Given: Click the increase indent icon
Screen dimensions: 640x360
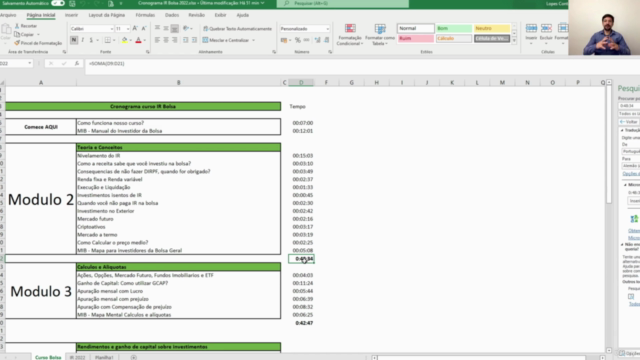Looking at the screenshot, I should point(194,40).
